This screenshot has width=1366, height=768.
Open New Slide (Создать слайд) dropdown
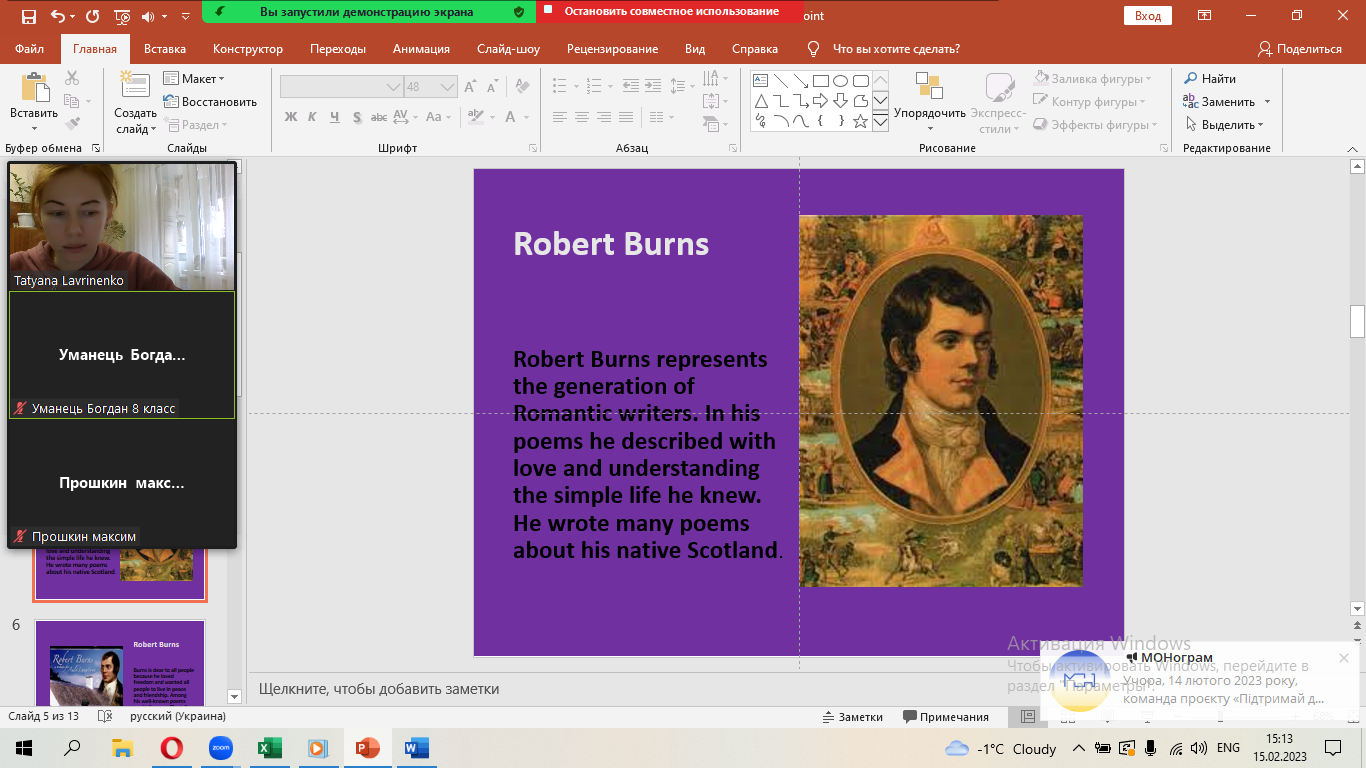coord(135,121)
